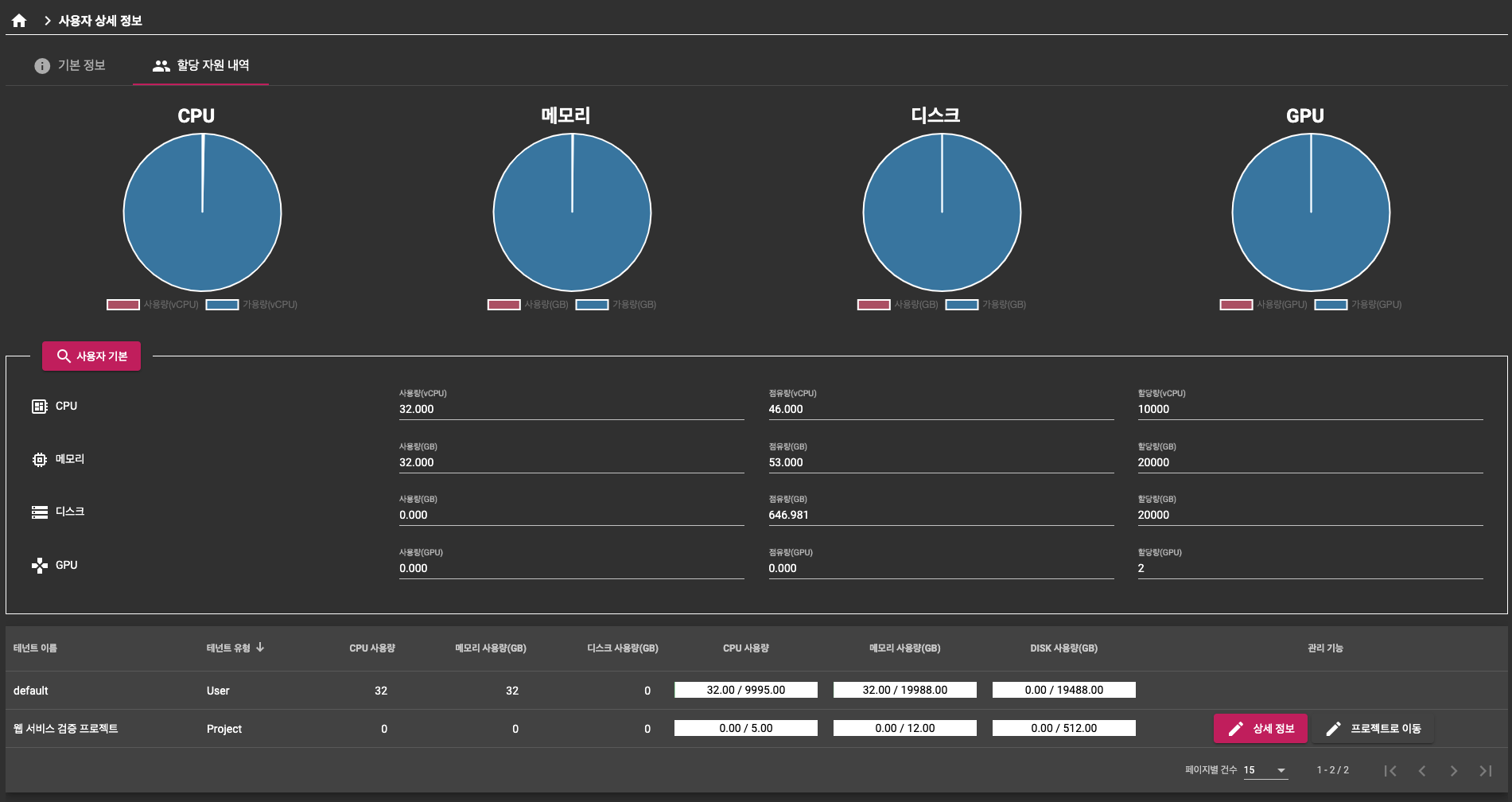This screenshot has height=802, width=1512.
Task: Jump to first page of tenant table
Action: [1390, 770]
